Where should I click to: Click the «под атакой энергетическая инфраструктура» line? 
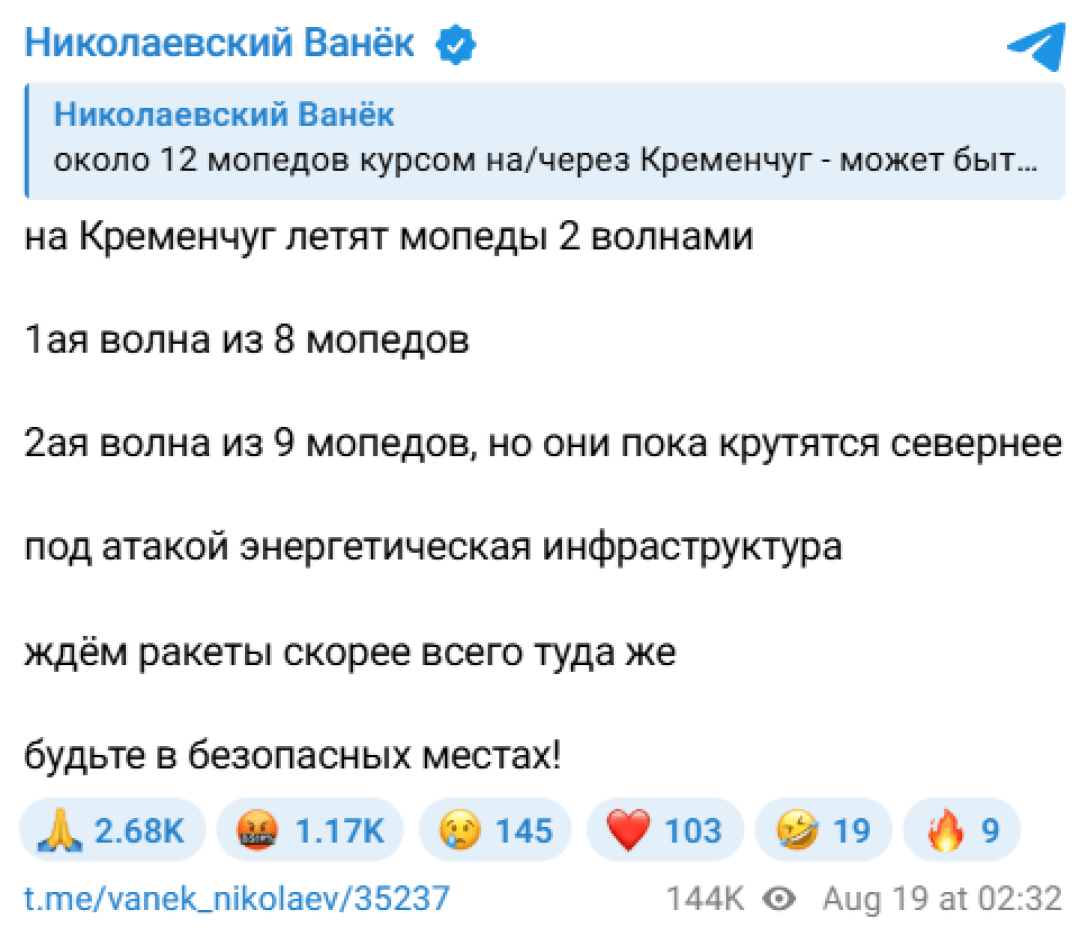432,548
